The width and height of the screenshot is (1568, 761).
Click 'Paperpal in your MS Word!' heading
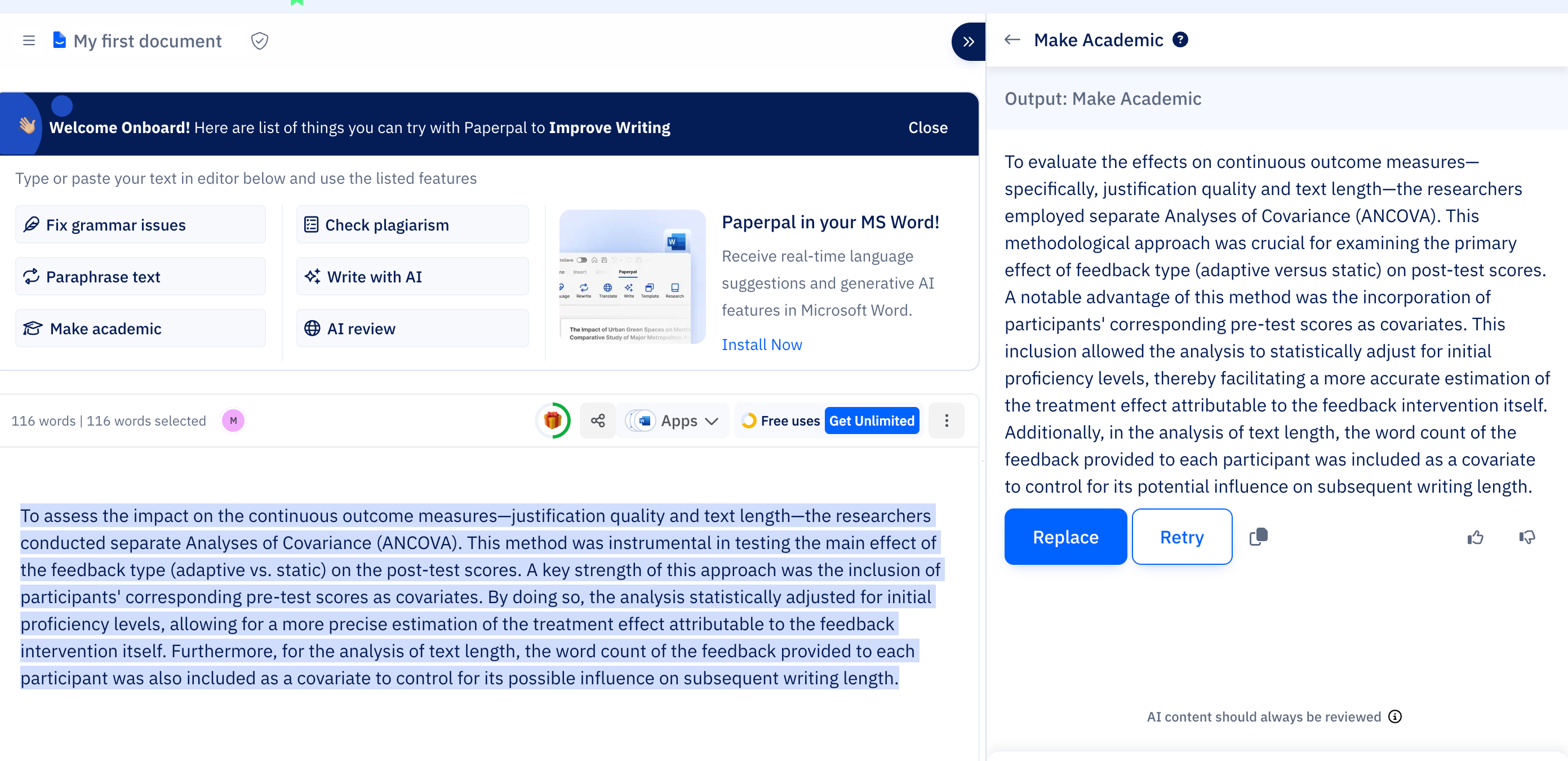pos(830,222)
